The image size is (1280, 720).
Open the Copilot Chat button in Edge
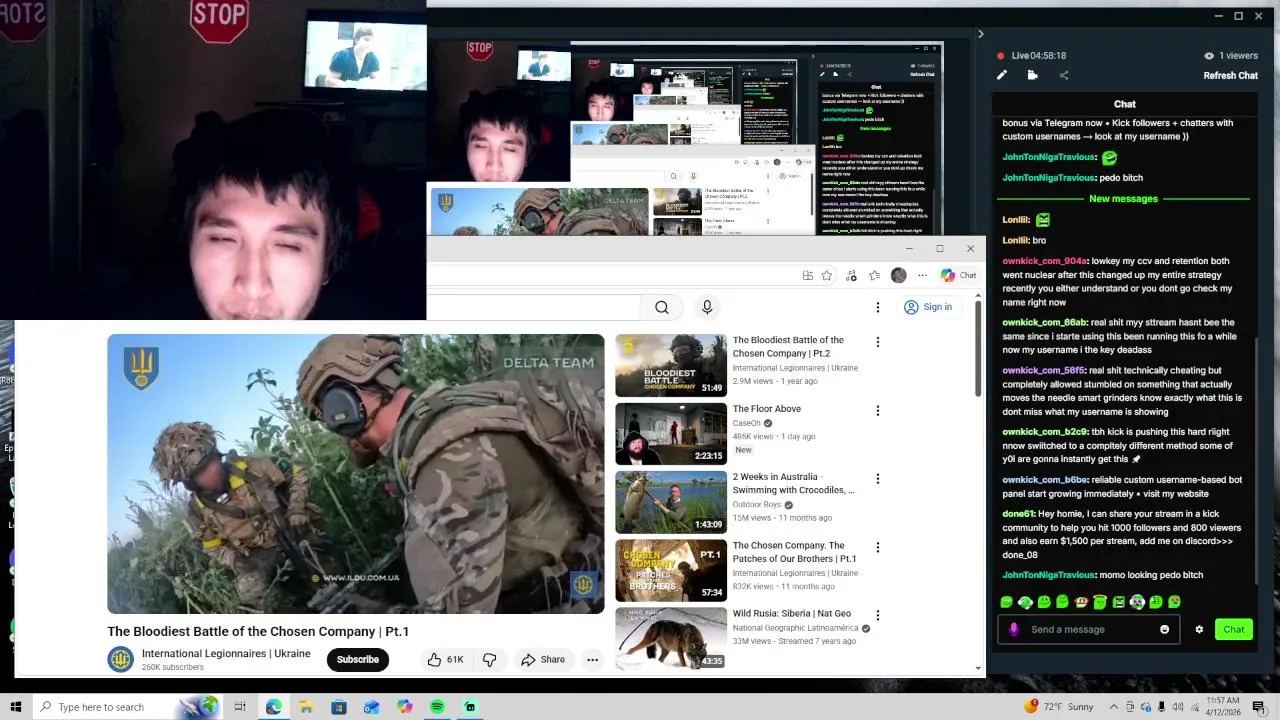[958, 276]
